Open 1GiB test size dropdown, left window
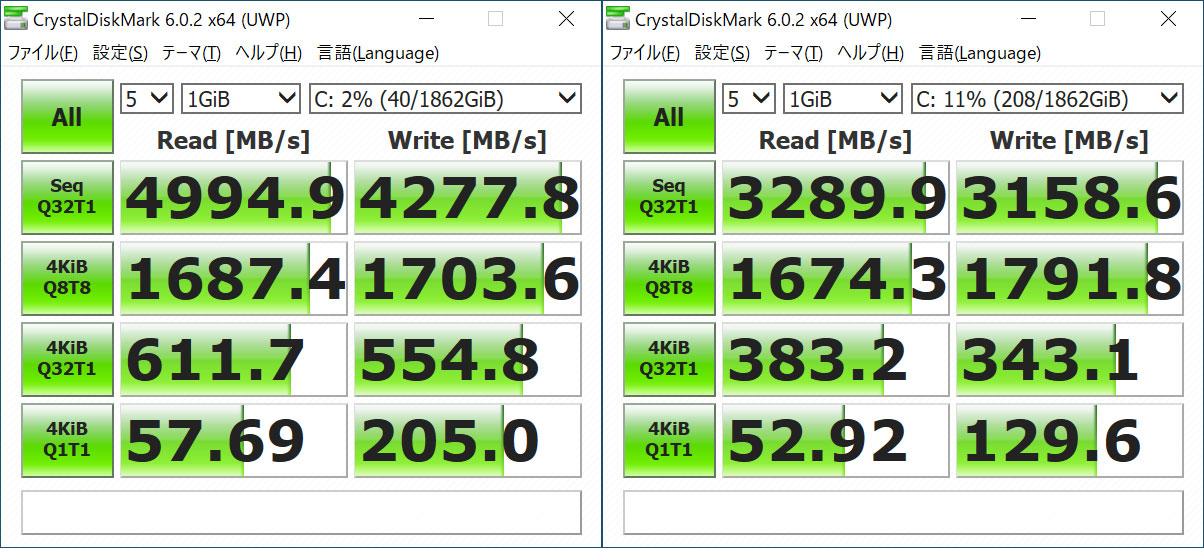Viewport: 1204px width, 548px height. (x=241, y=98)
